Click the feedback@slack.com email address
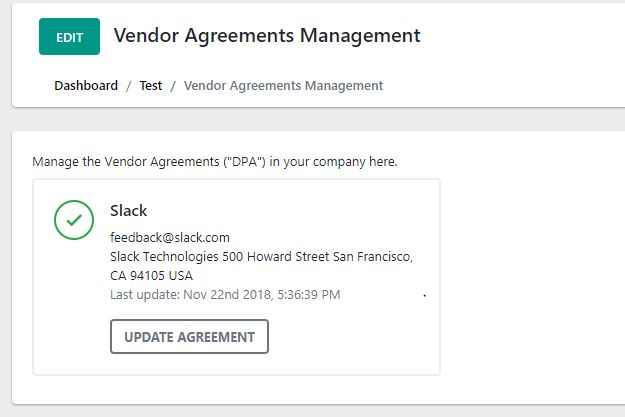The image size is (625, 417). (170, 237)
